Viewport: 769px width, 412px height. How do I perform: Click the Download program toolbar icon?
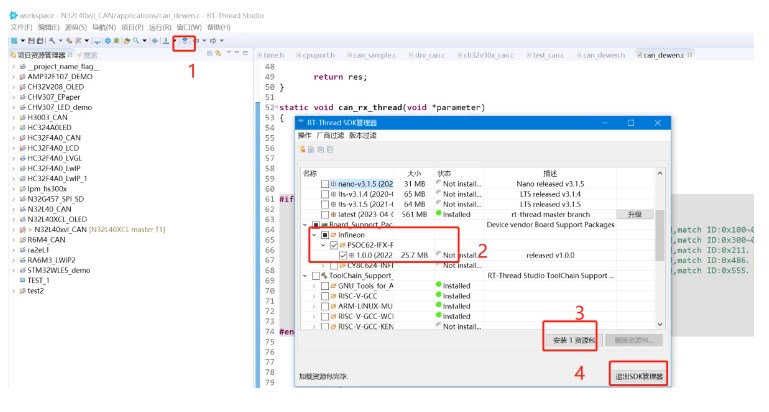coord(166,41)
